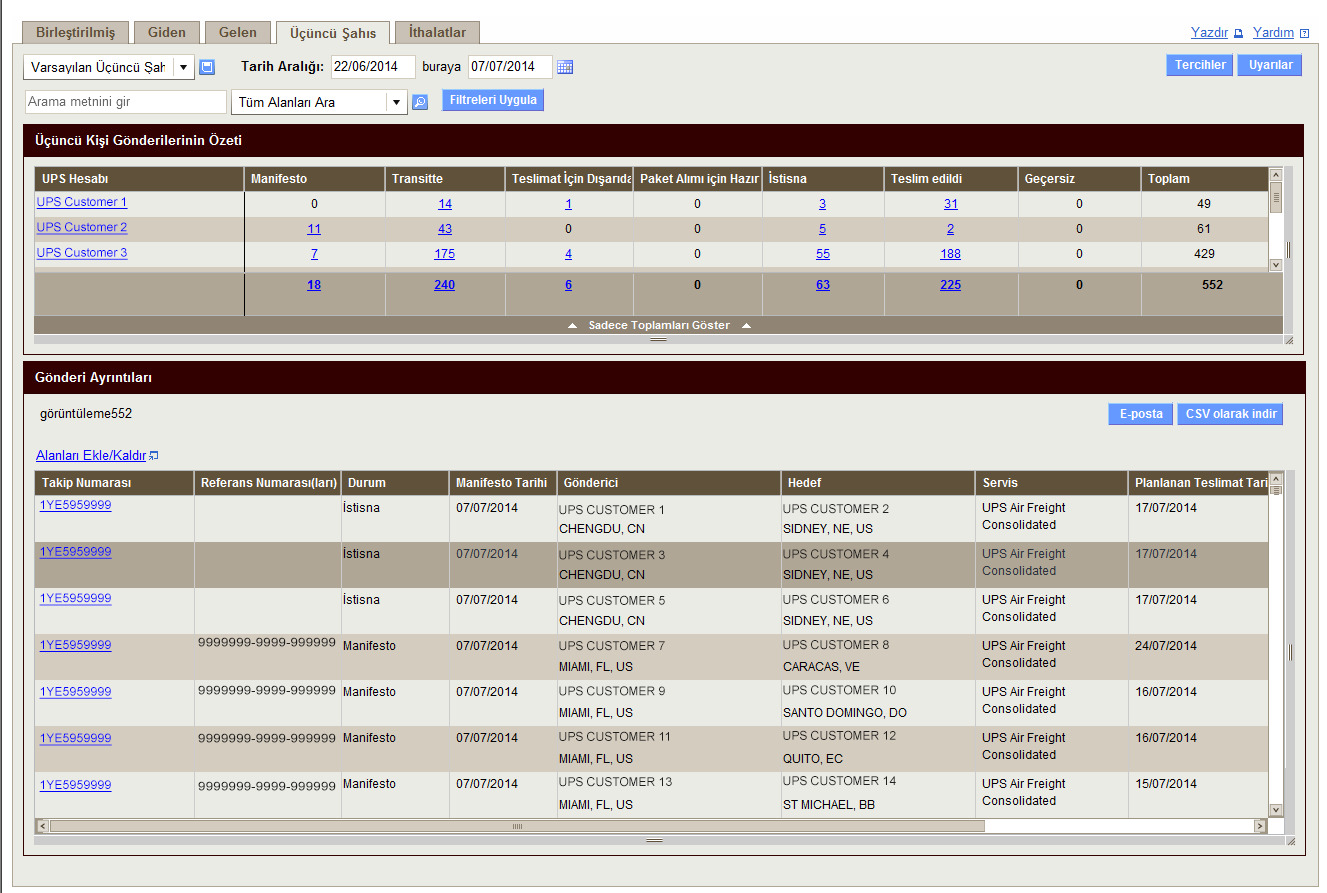Click the summary panel corner resize grip

(1289, 340)
